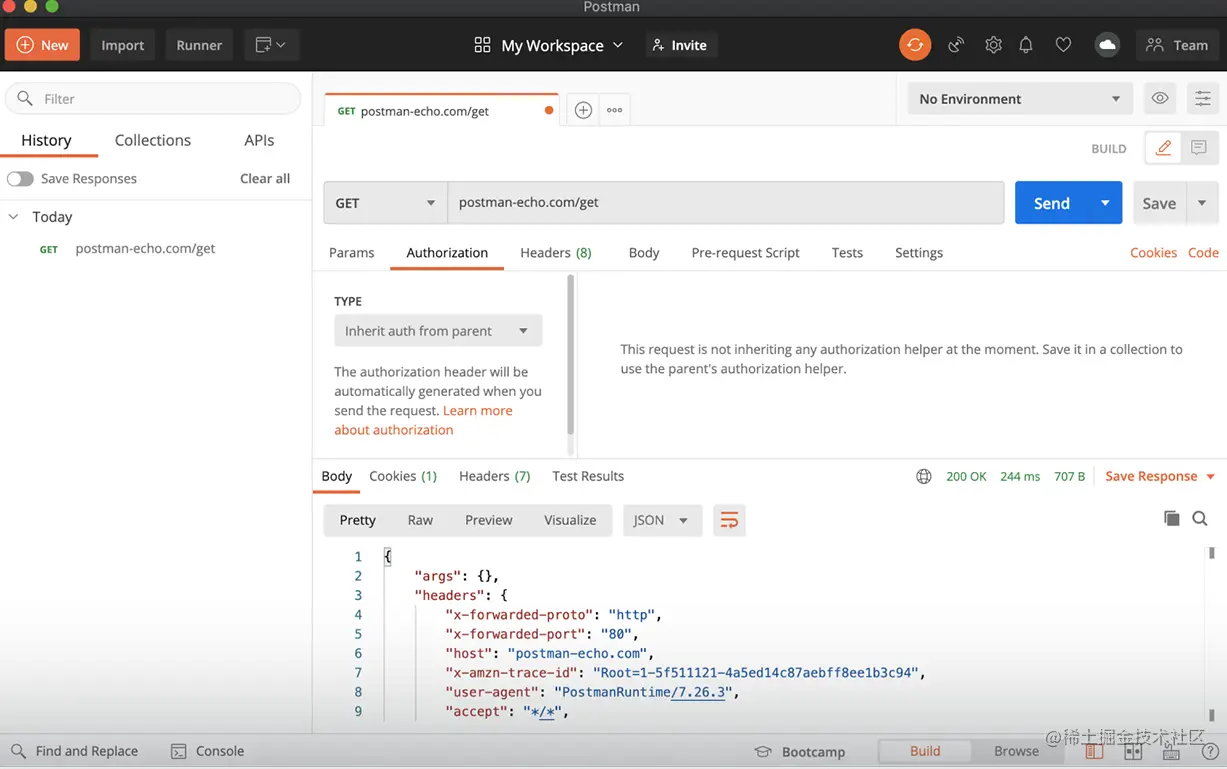Screen dimensions: 1227x769
Task: Switch response view to Visualize
Action: 570,520
